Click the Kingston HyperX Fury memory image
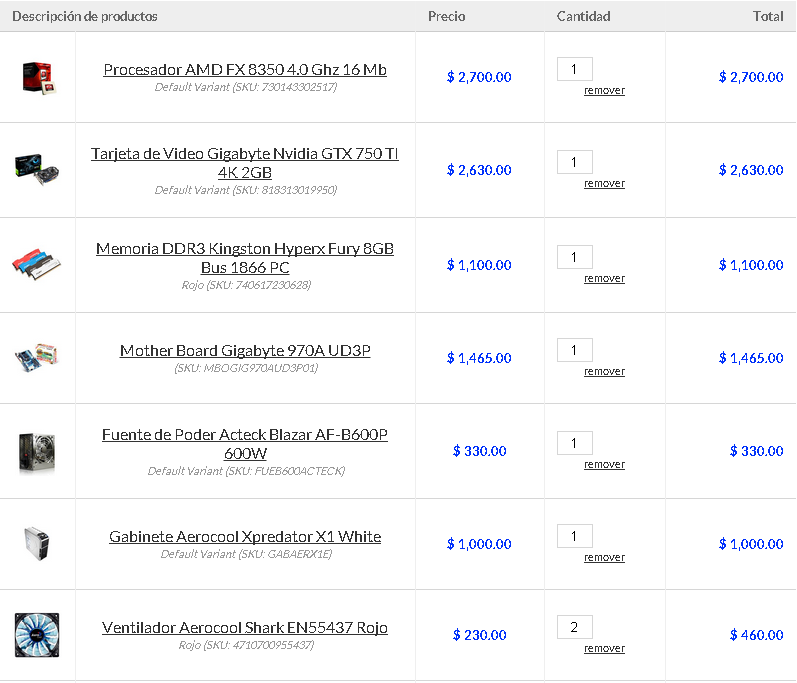The image size is (797, 683). pyautogui.click(x=37, y=264)
